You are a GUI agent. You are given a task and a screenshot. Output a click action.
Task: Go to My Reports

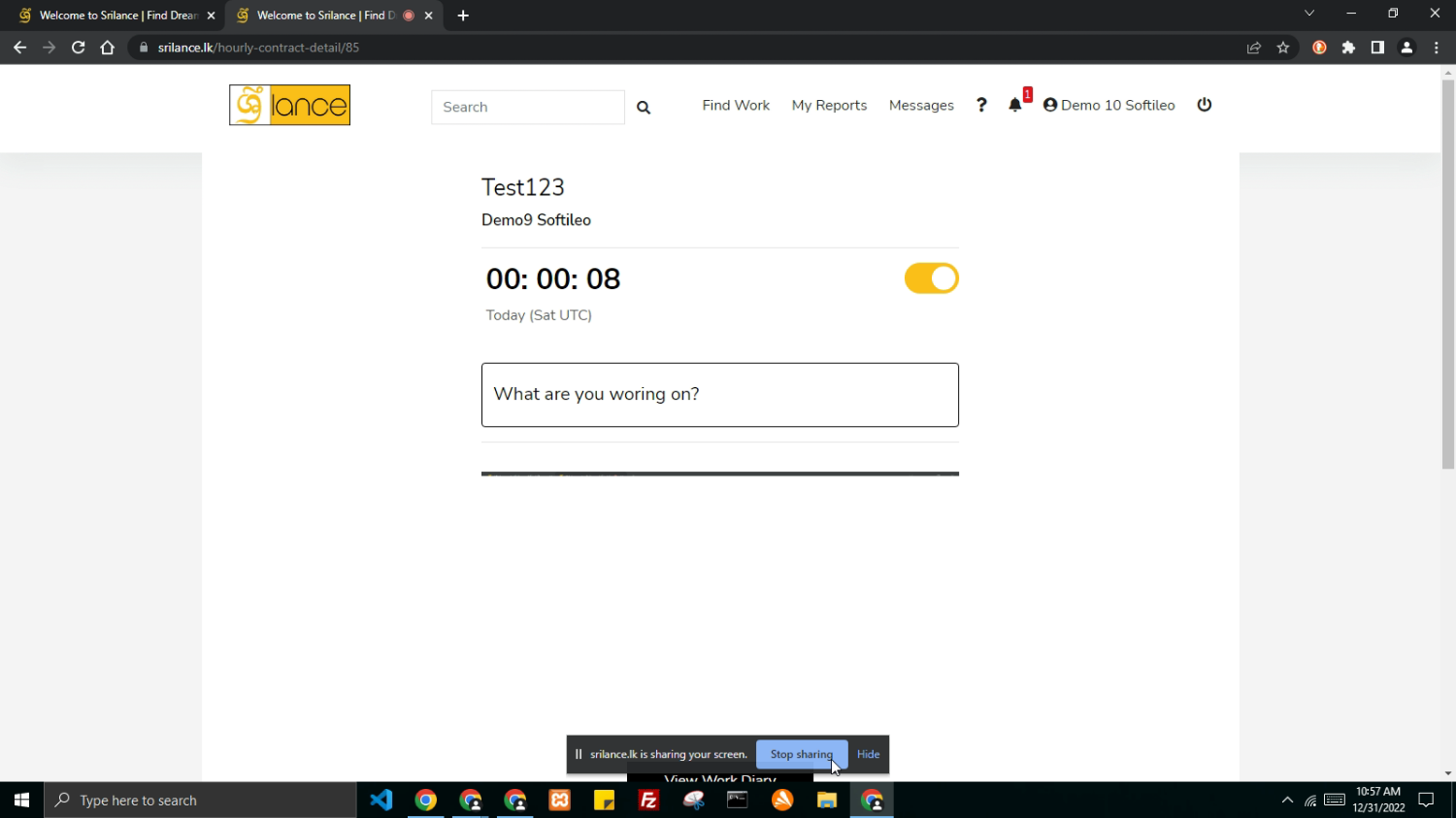click(x=829, y=105)
